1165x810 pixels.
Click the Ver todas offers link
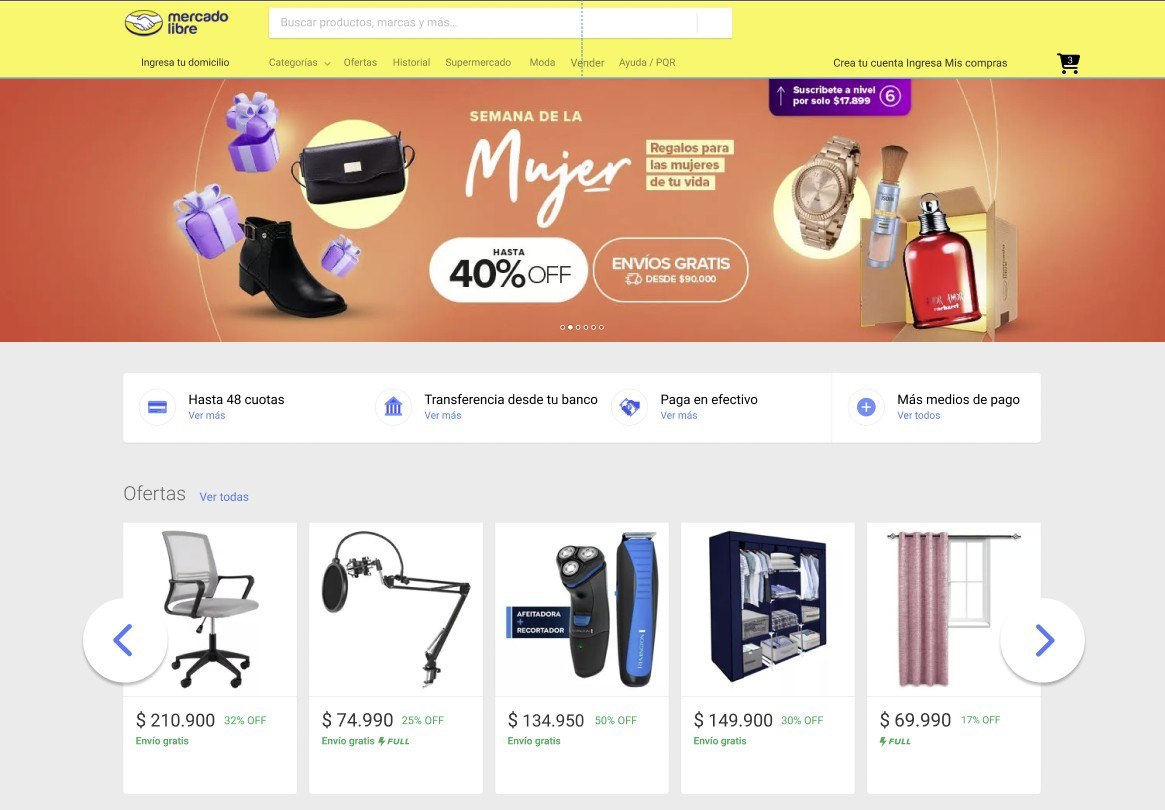[224, 497]
